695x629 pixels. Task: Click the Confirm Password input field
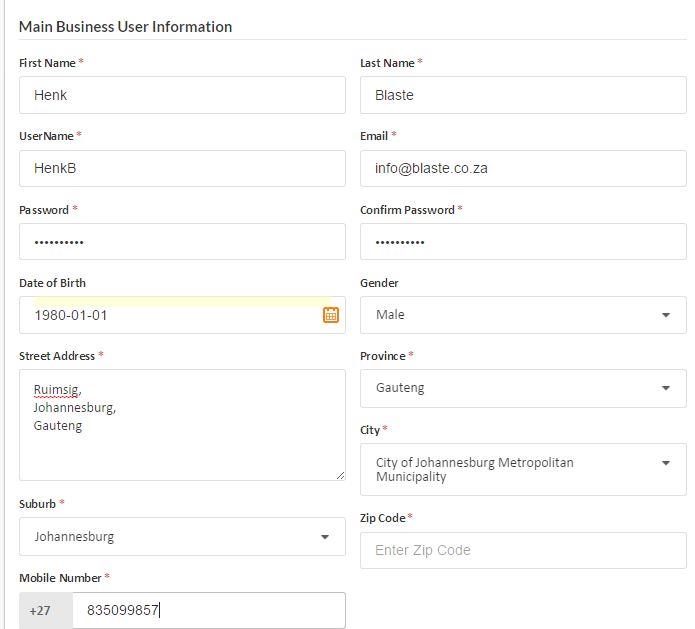(x=523, y=242)
